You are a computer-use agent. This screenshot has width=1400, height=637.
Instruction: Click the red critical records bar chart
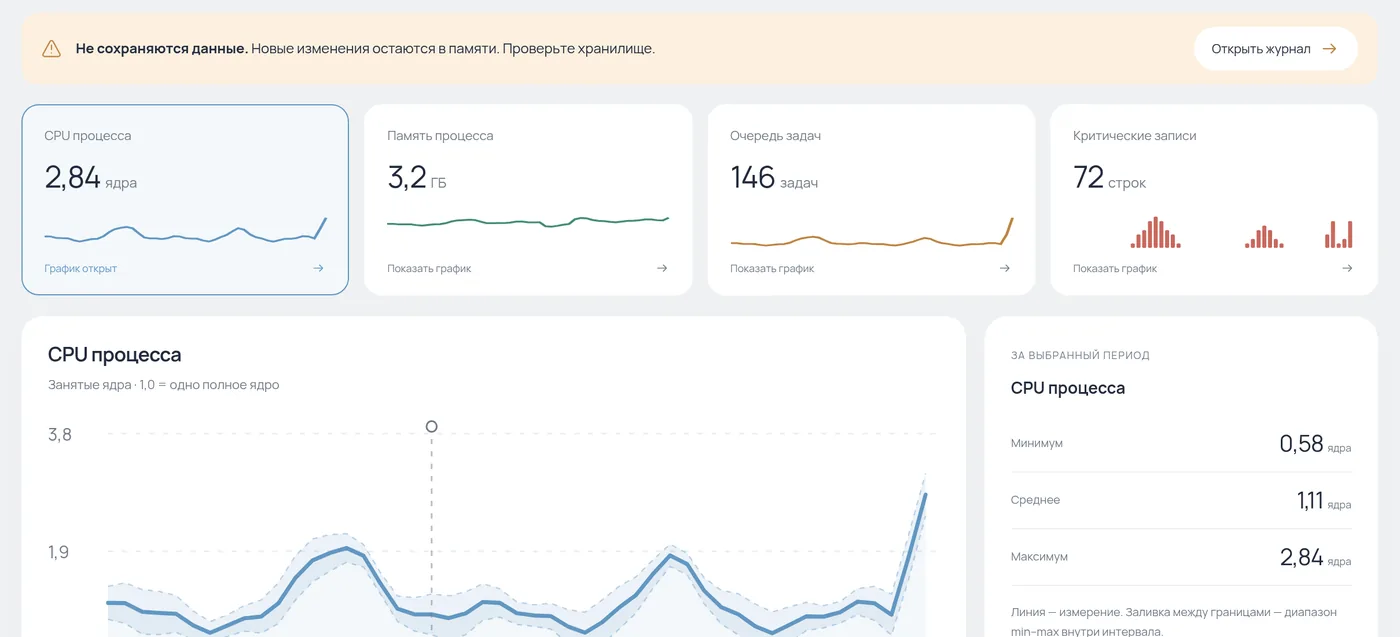tap(1241, 233)
